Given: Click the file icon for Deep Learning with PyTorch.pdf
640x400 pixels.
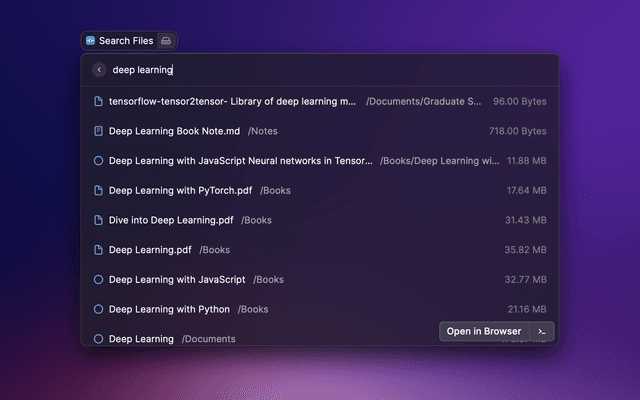Looking at the screenshot, I should tap(98, 190).
